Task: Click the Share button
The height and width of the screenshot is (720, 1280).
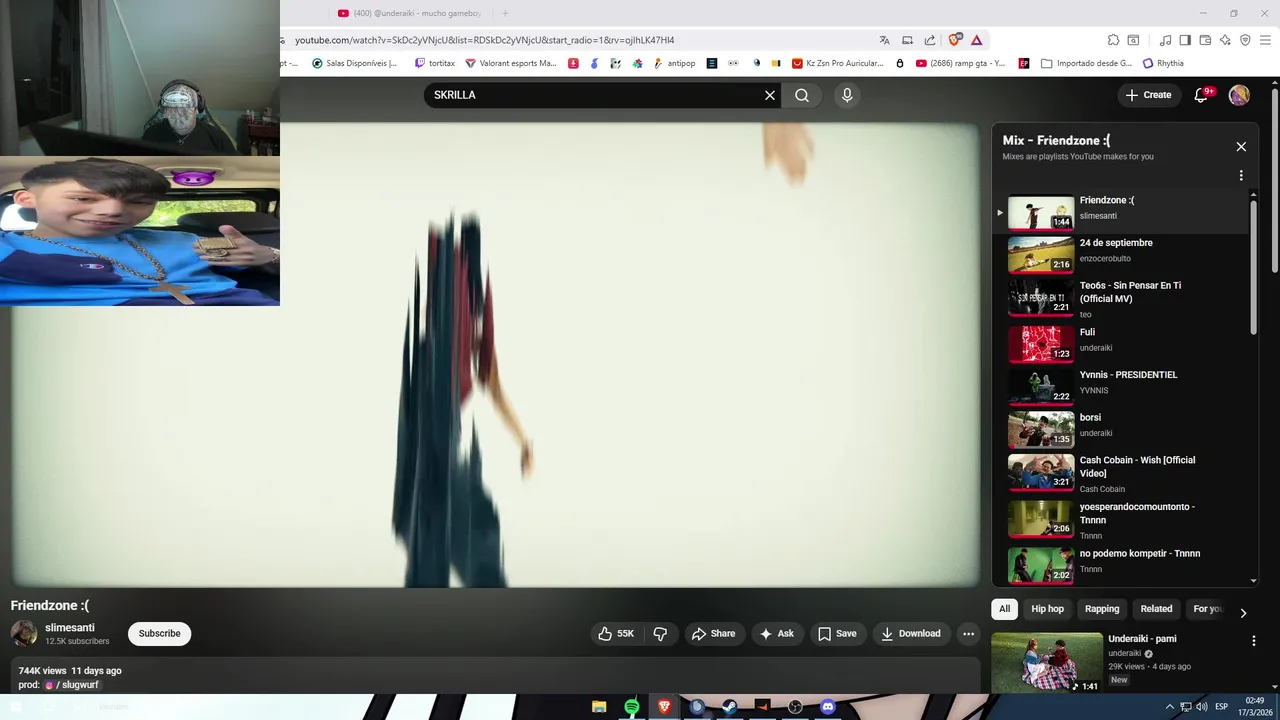Action: [713, 634]
